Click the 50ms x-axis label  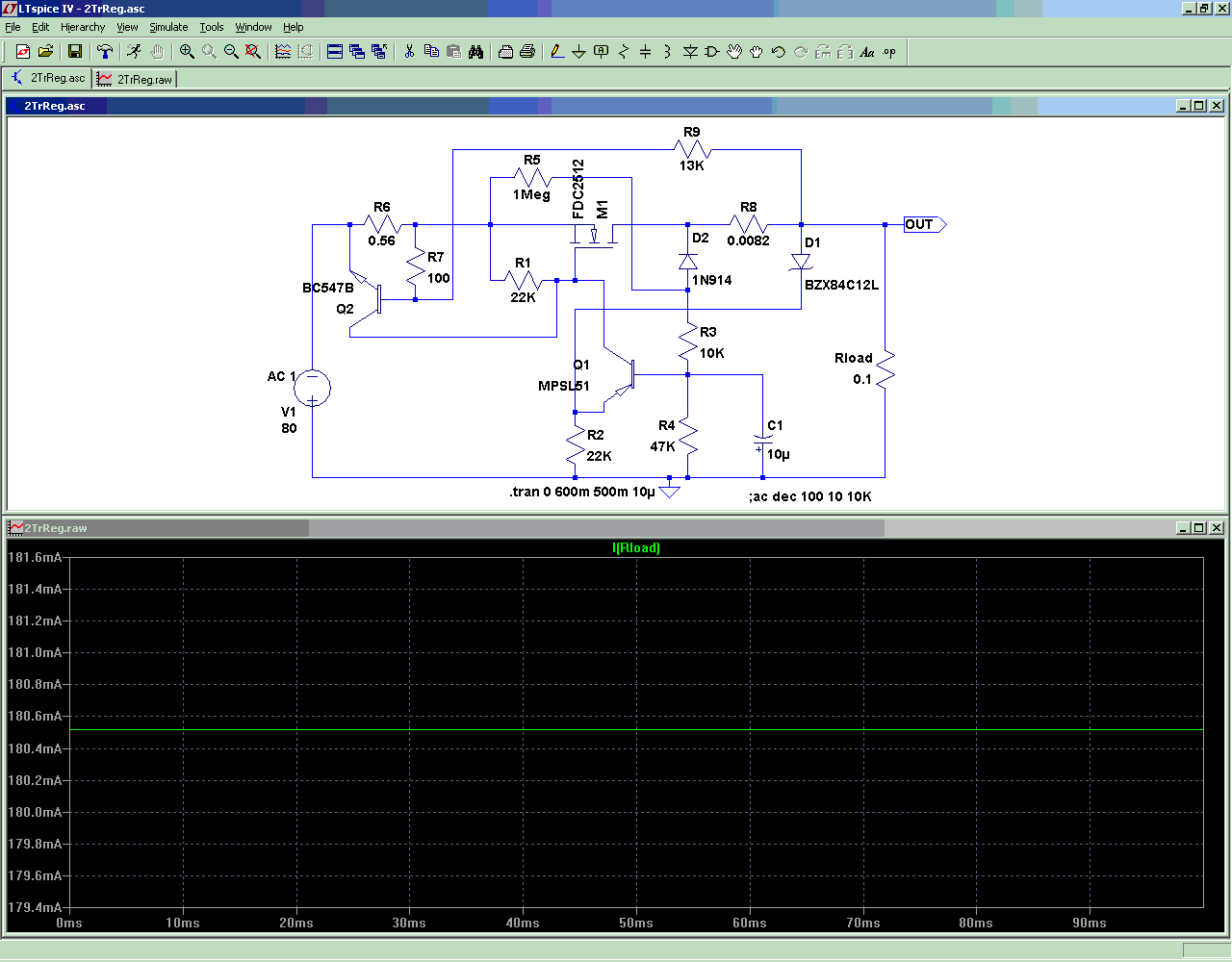[636, 923]
